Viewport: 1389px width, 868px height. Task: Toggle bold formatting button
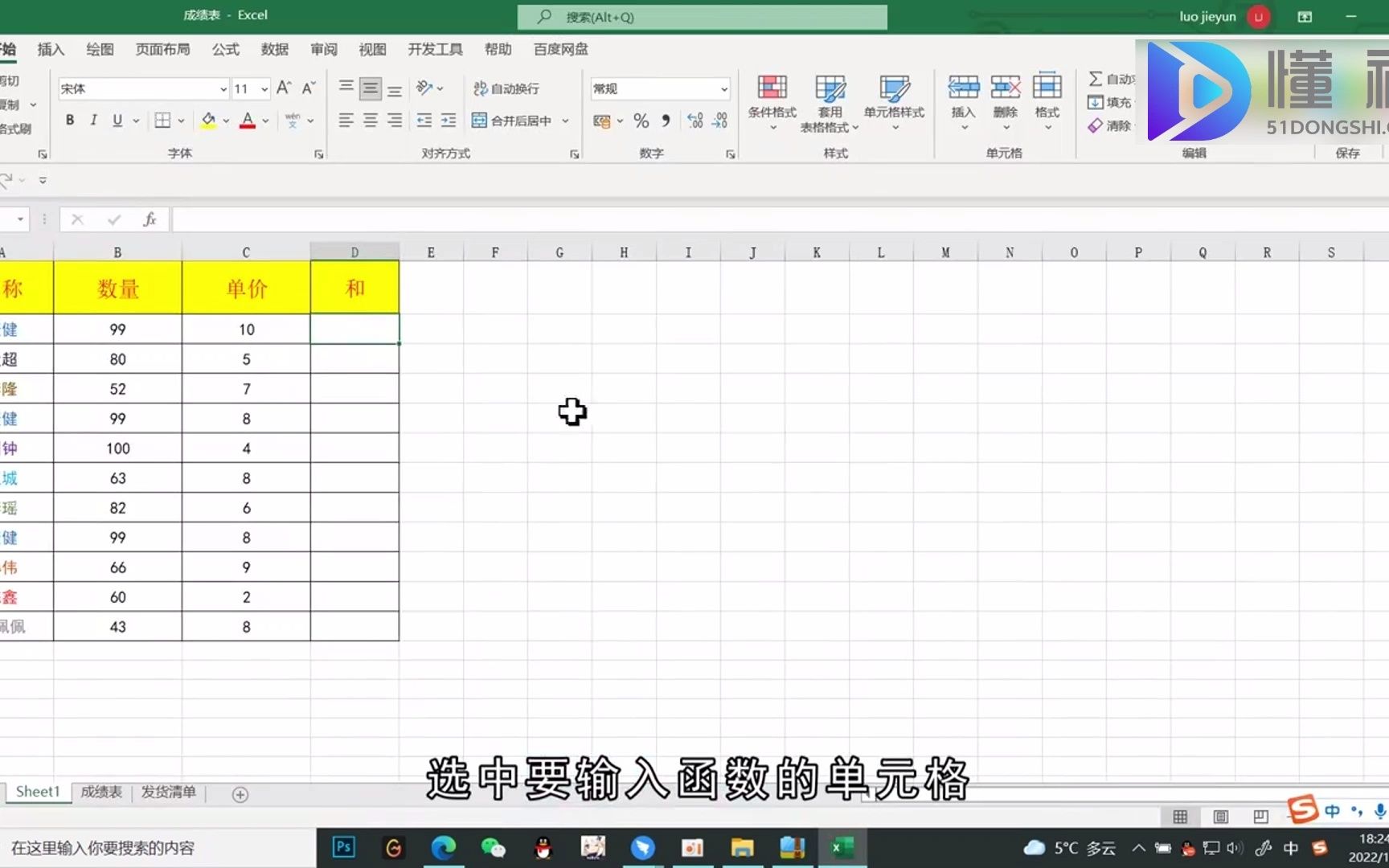tap(70, 121)
